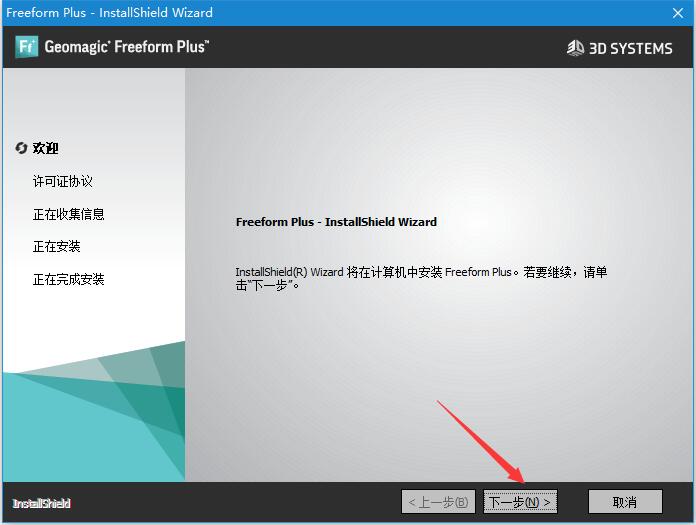Click the disabled 上一步(B) back button
This screenshot has width=696, height=525.
coord(438,502)
